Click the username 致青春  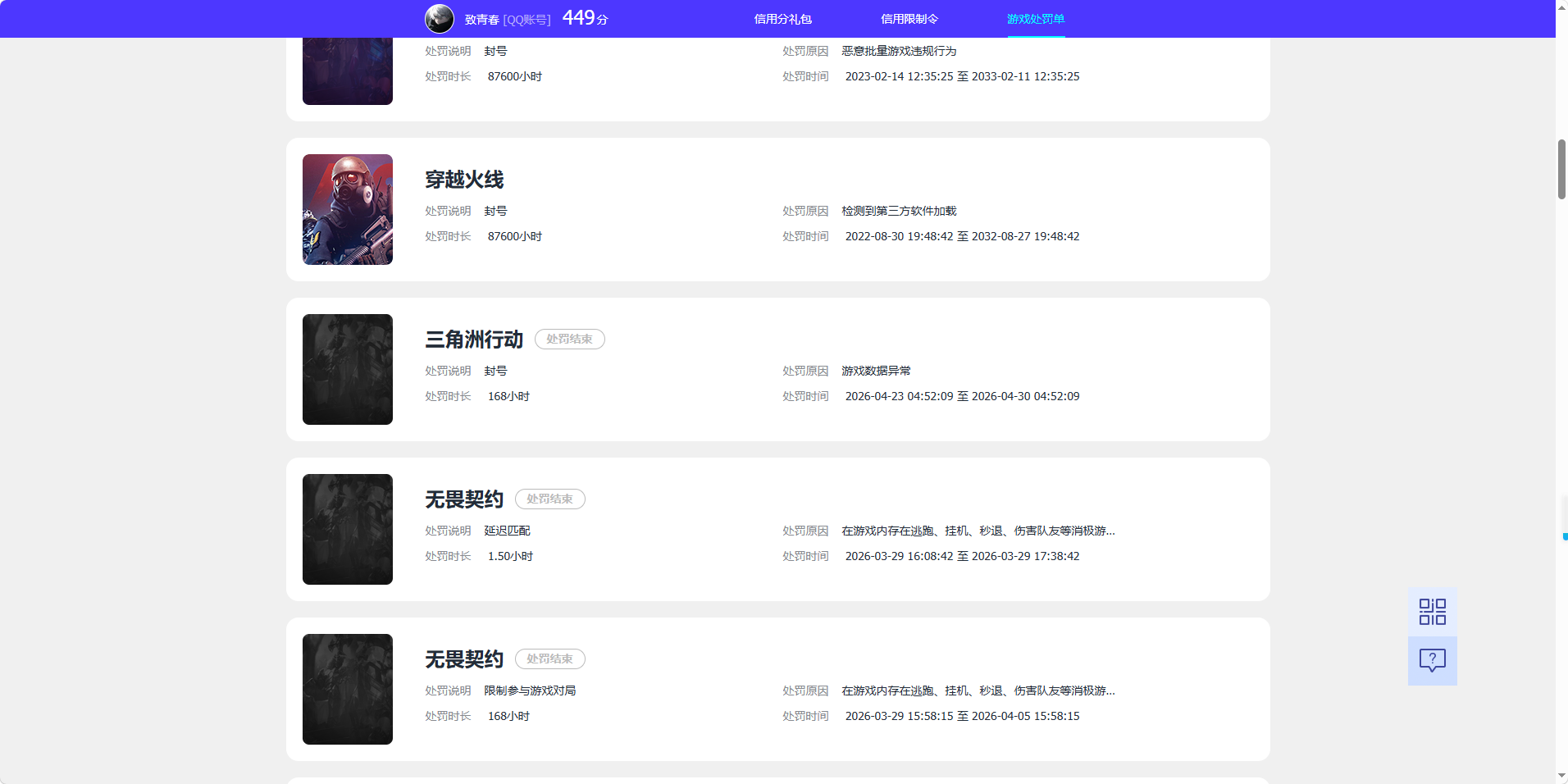click(x=482, y=20)
